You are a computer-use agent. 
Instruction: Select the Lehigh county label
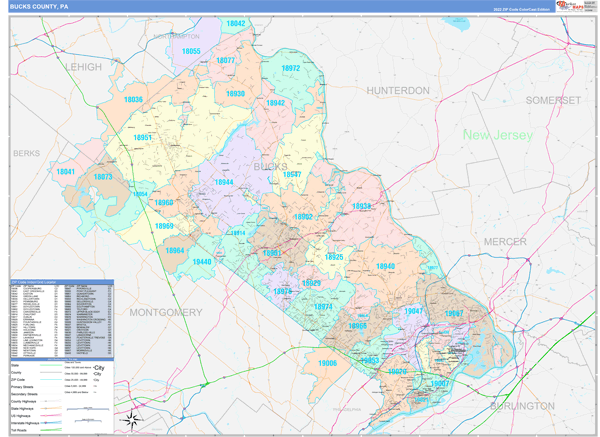click(84, 67)
